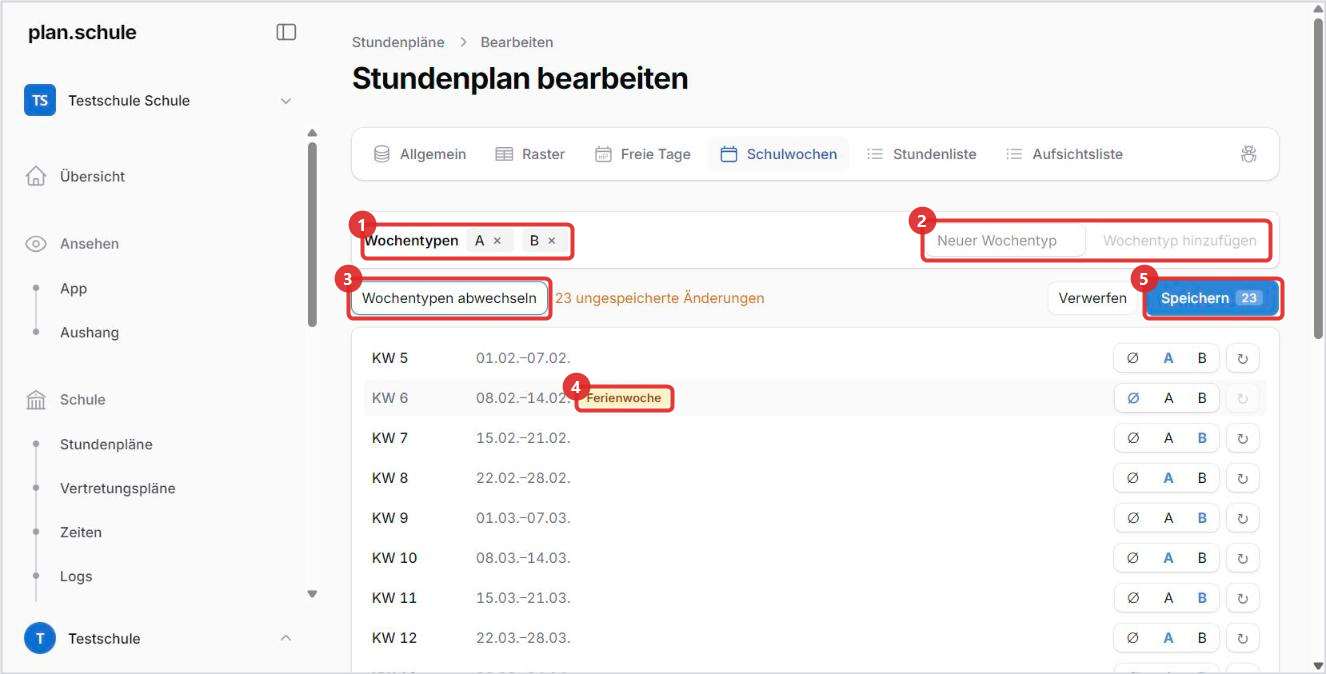Set KW 5 to no week type
The height and width of the screenshot is (674, 1326).
click(x=1133, y=358)
